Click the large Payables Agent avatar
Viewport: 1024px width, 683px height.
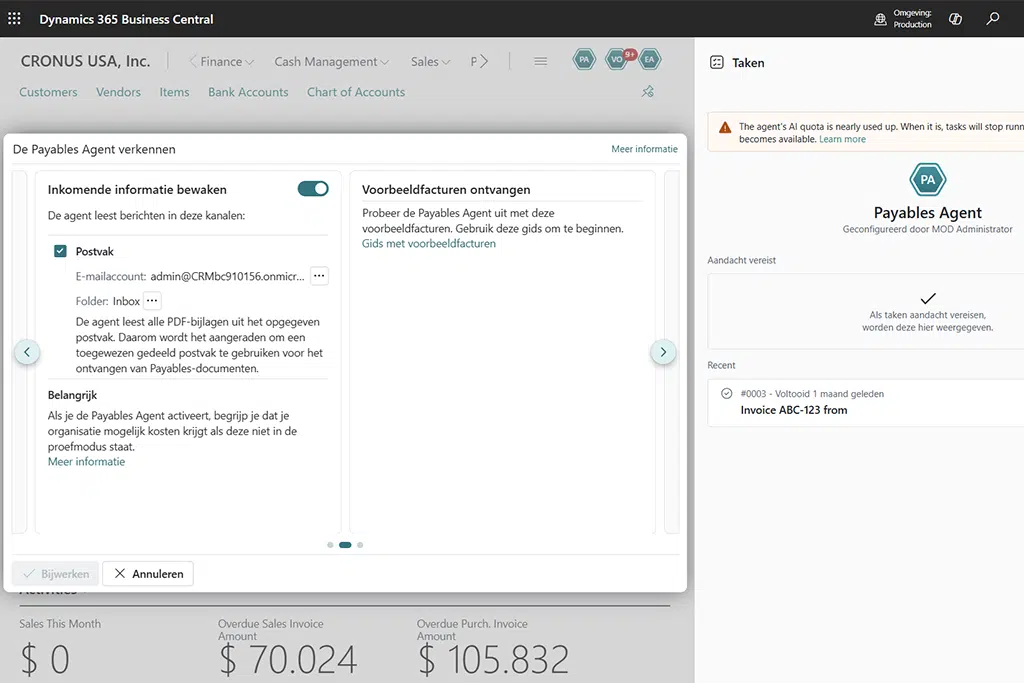pos(927,180)
